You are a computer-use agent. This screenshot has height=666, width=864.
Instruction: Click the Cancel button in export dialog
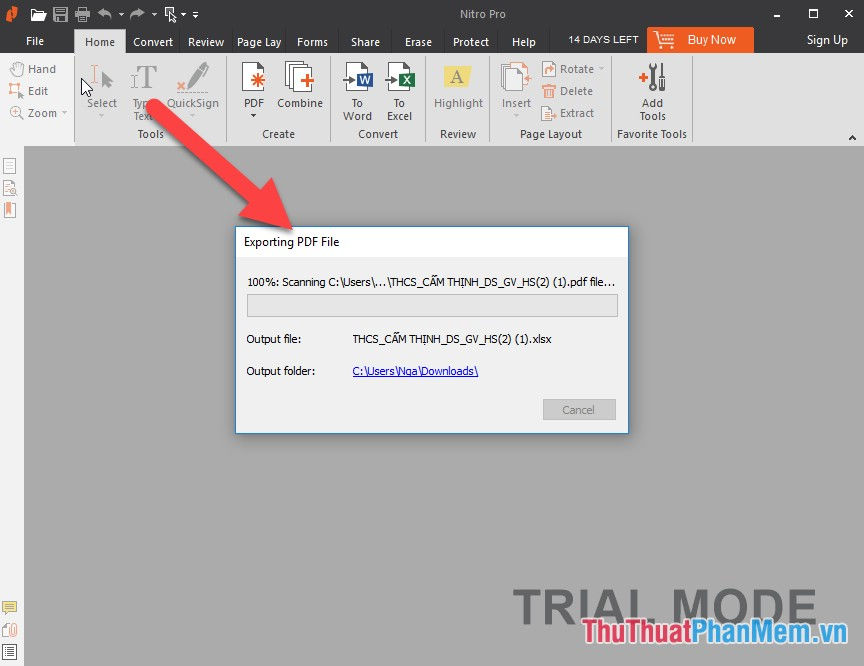[x=579, y=410]
